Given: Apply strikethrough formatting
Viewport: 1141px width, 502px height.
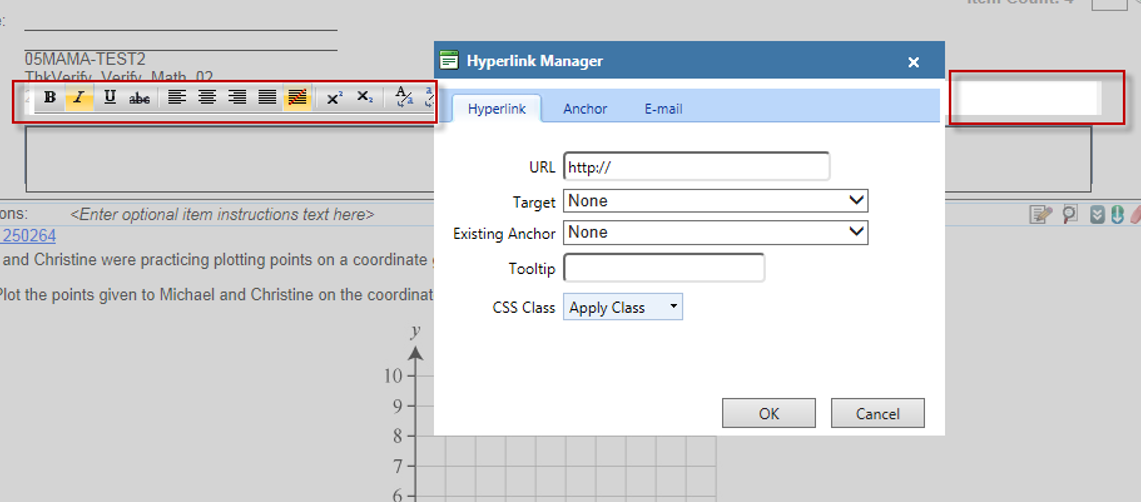Looking at the screenshot, I should [x=140, y=97].
